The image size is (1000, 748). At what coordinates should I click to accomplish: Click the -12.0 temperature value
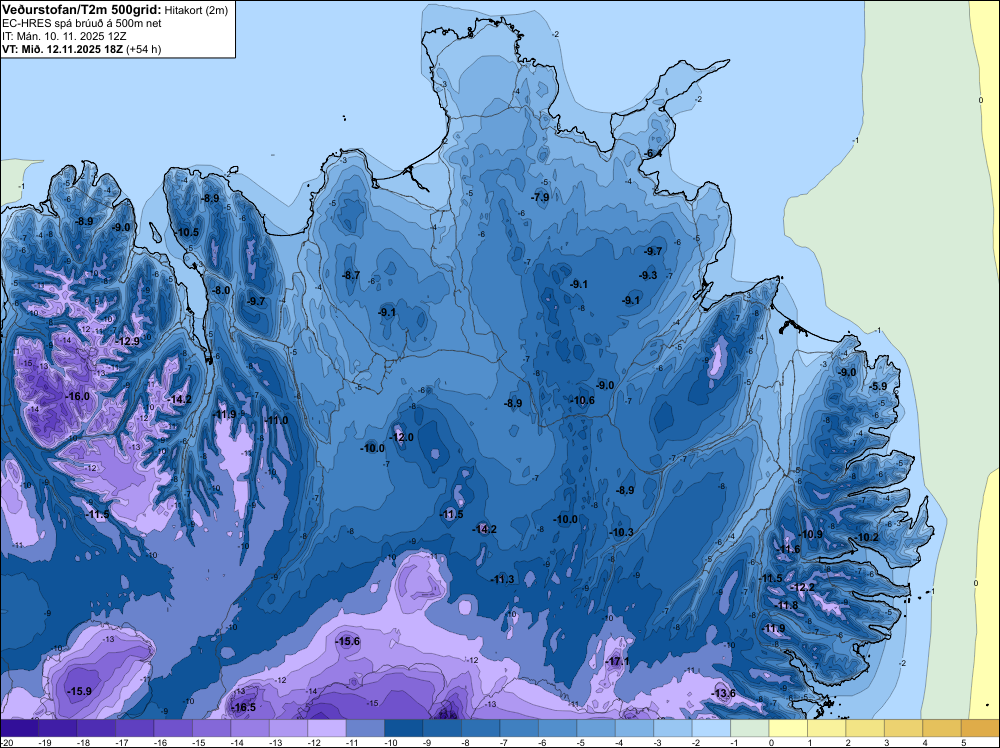point(402,437)
